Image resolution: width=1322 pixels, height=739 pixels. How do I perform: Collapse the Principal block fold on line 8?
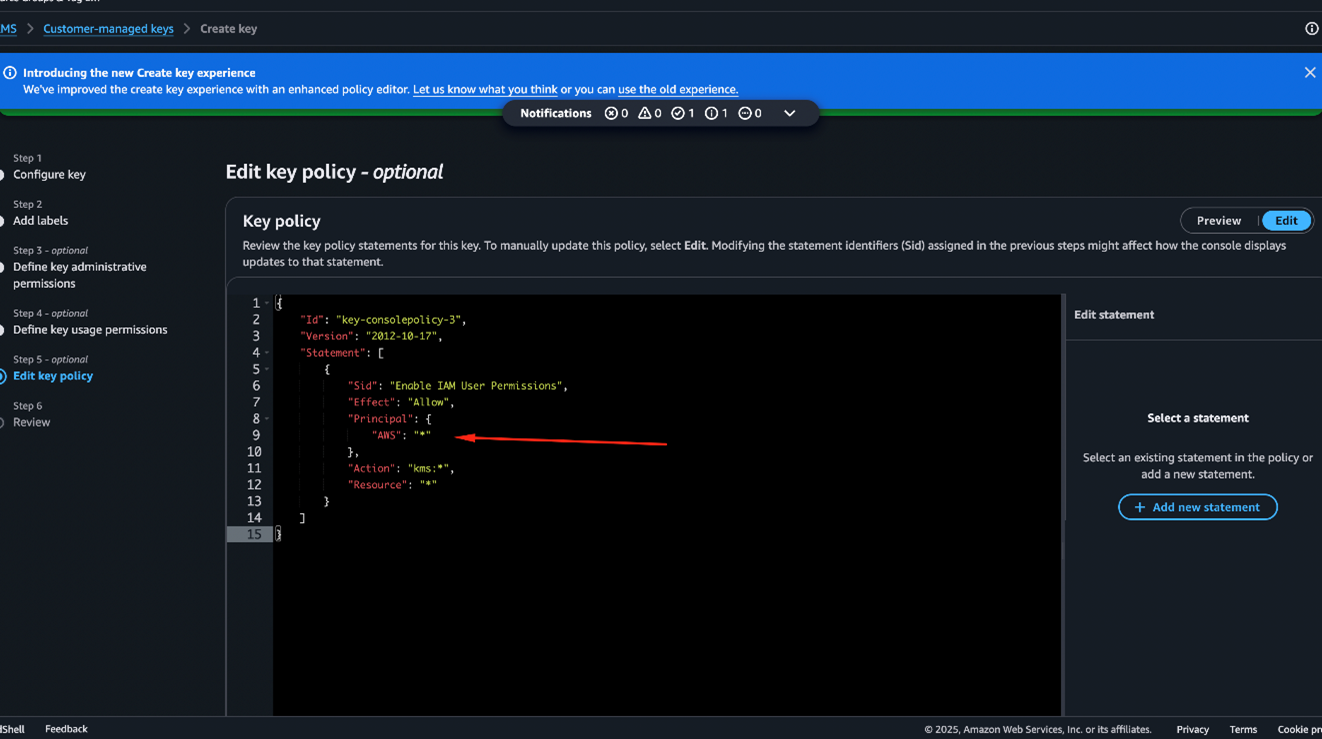(267, 419)
